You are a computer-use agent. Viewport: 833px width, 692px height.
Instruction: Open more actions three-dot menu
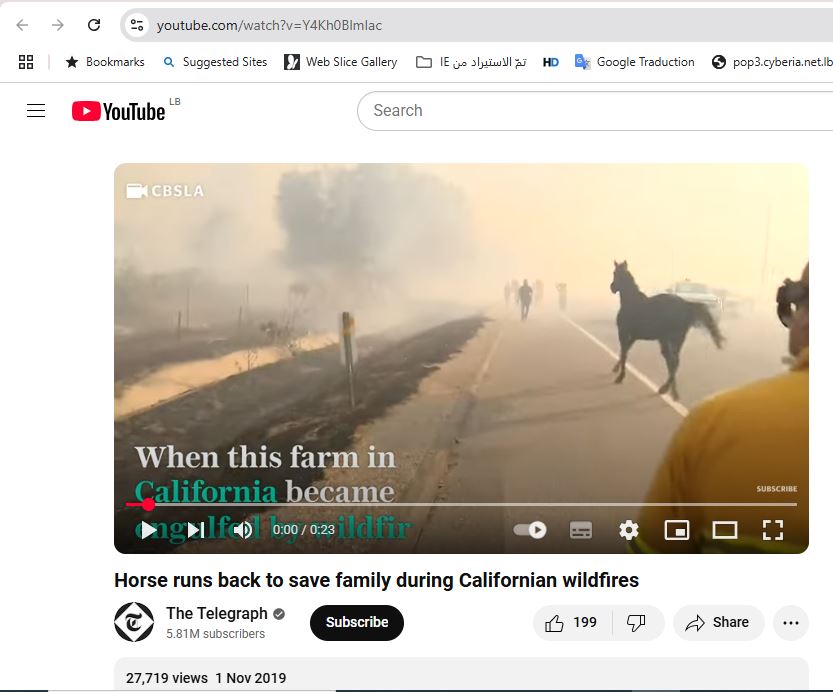click(791, 622)
